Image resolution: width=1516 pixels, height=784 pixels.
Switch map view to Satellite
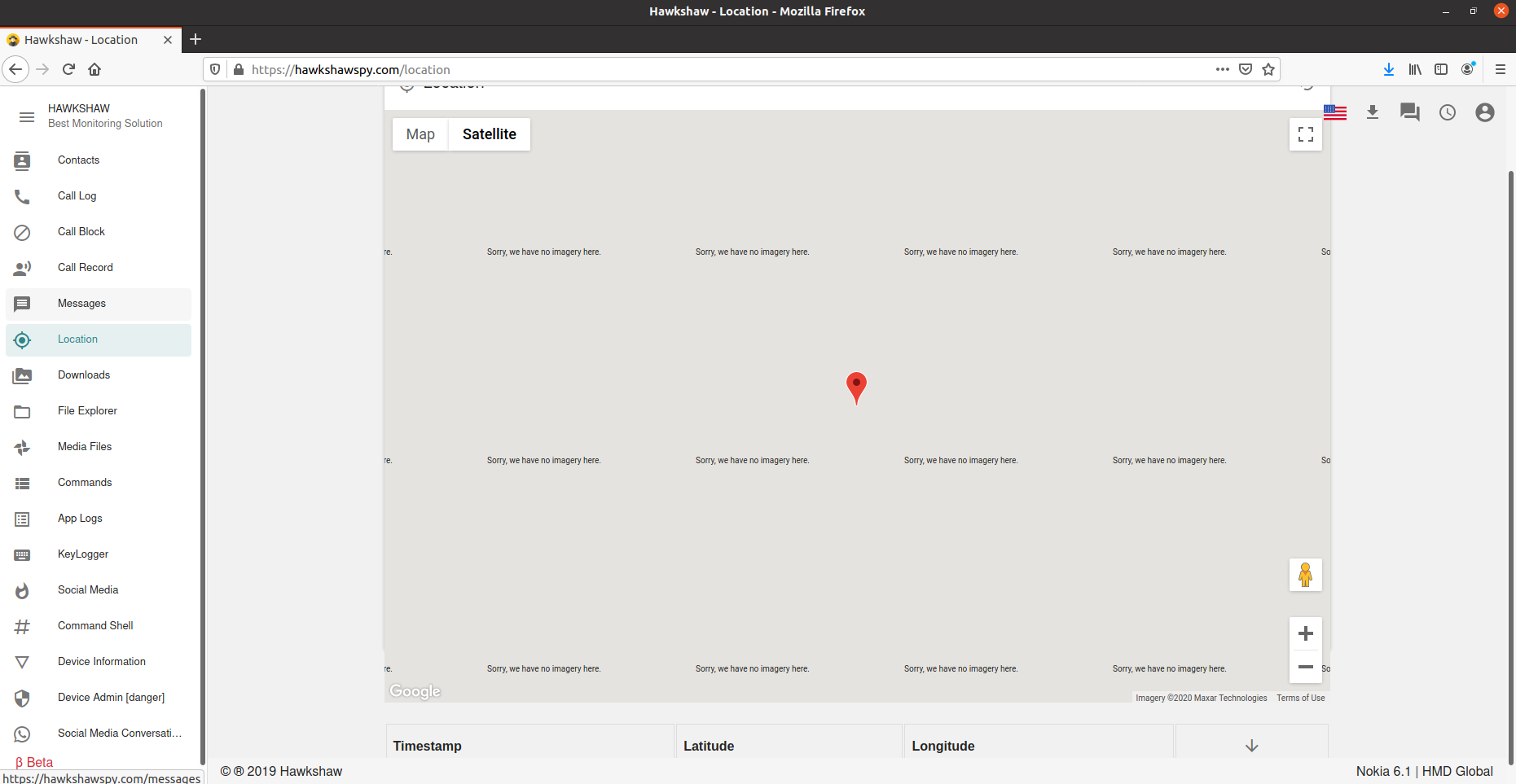490,134
